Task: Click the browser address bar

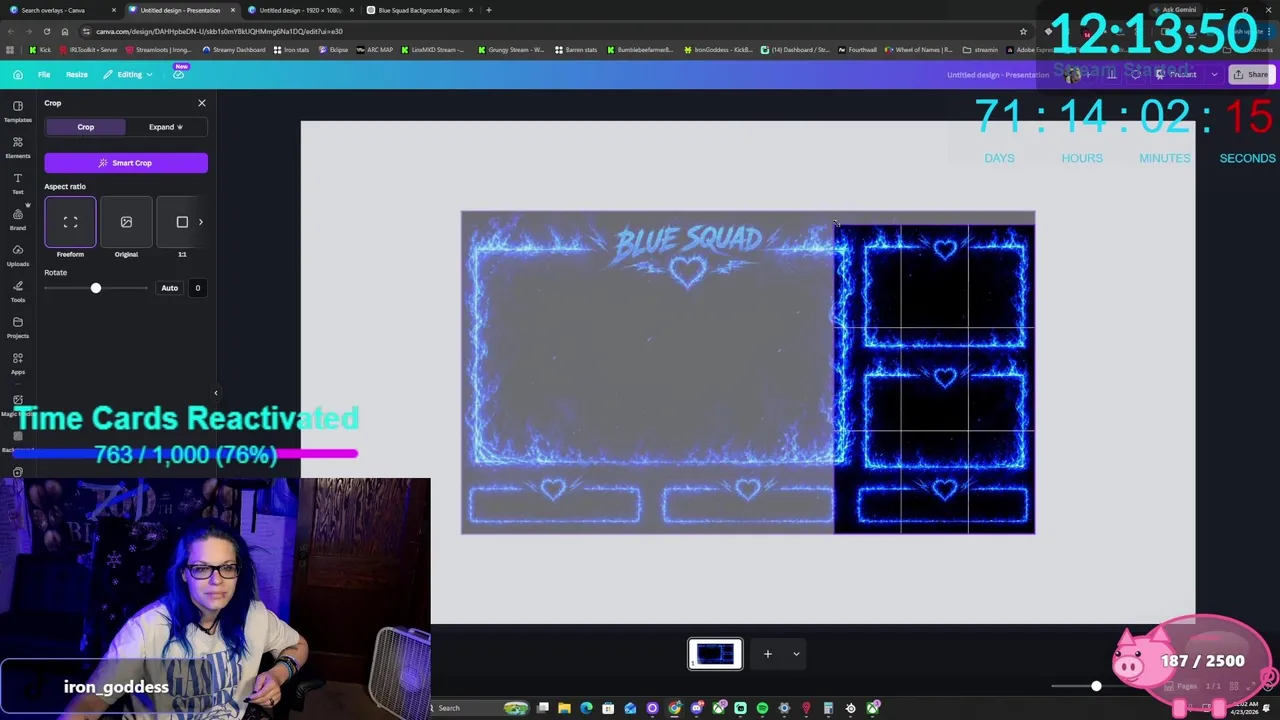Action: click(540, 31)
